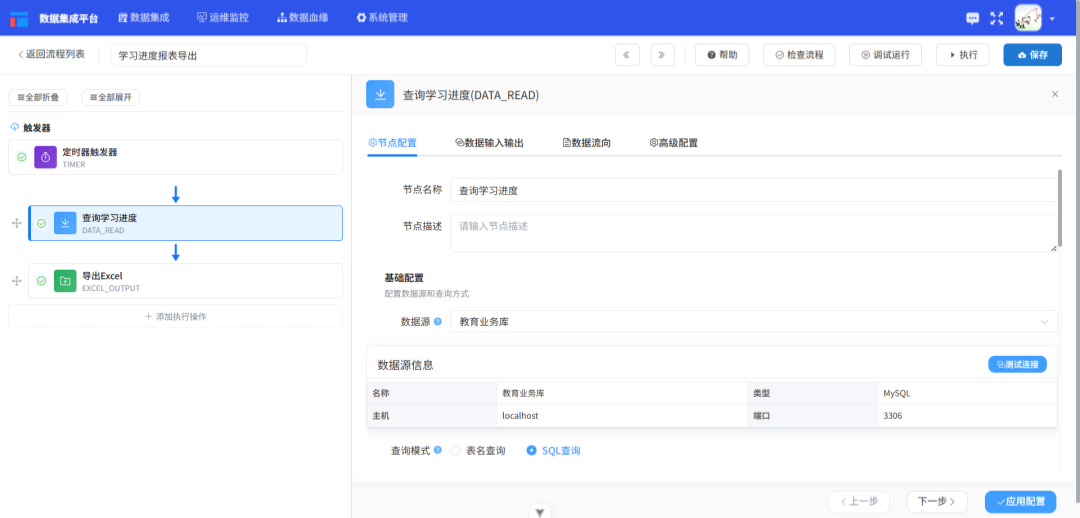
Task: Select SQL查询 radio option
Action: tap(554, 450)
